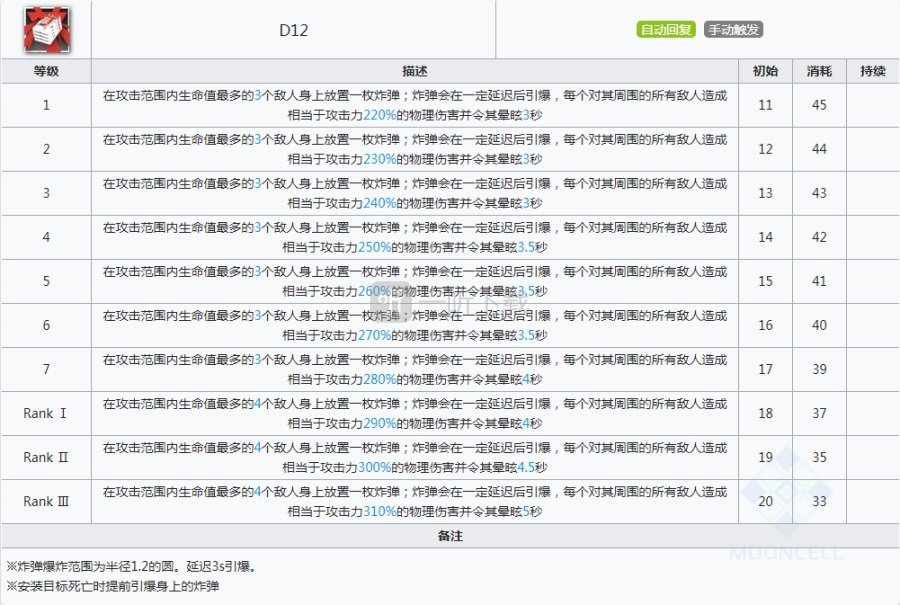Click initial SP value 11
900x605 pixels.
(x=765, y=105)
